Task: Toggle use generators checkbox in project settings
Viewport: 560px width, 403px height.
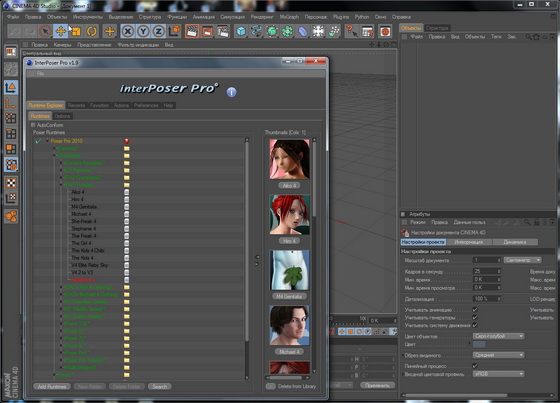Action: [475, 317]
